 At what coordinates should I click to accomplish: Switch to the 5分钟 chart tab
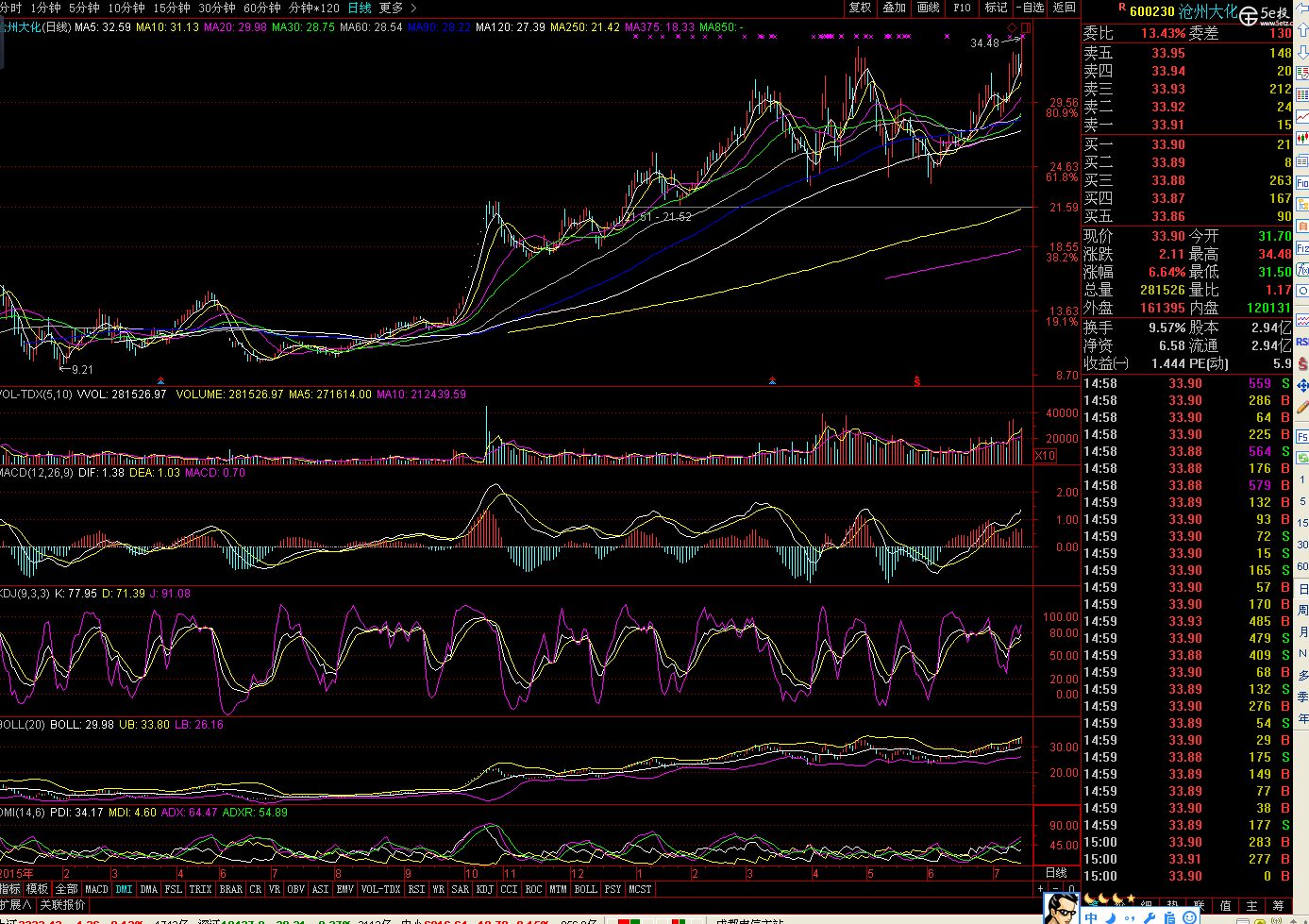point(84,8)
